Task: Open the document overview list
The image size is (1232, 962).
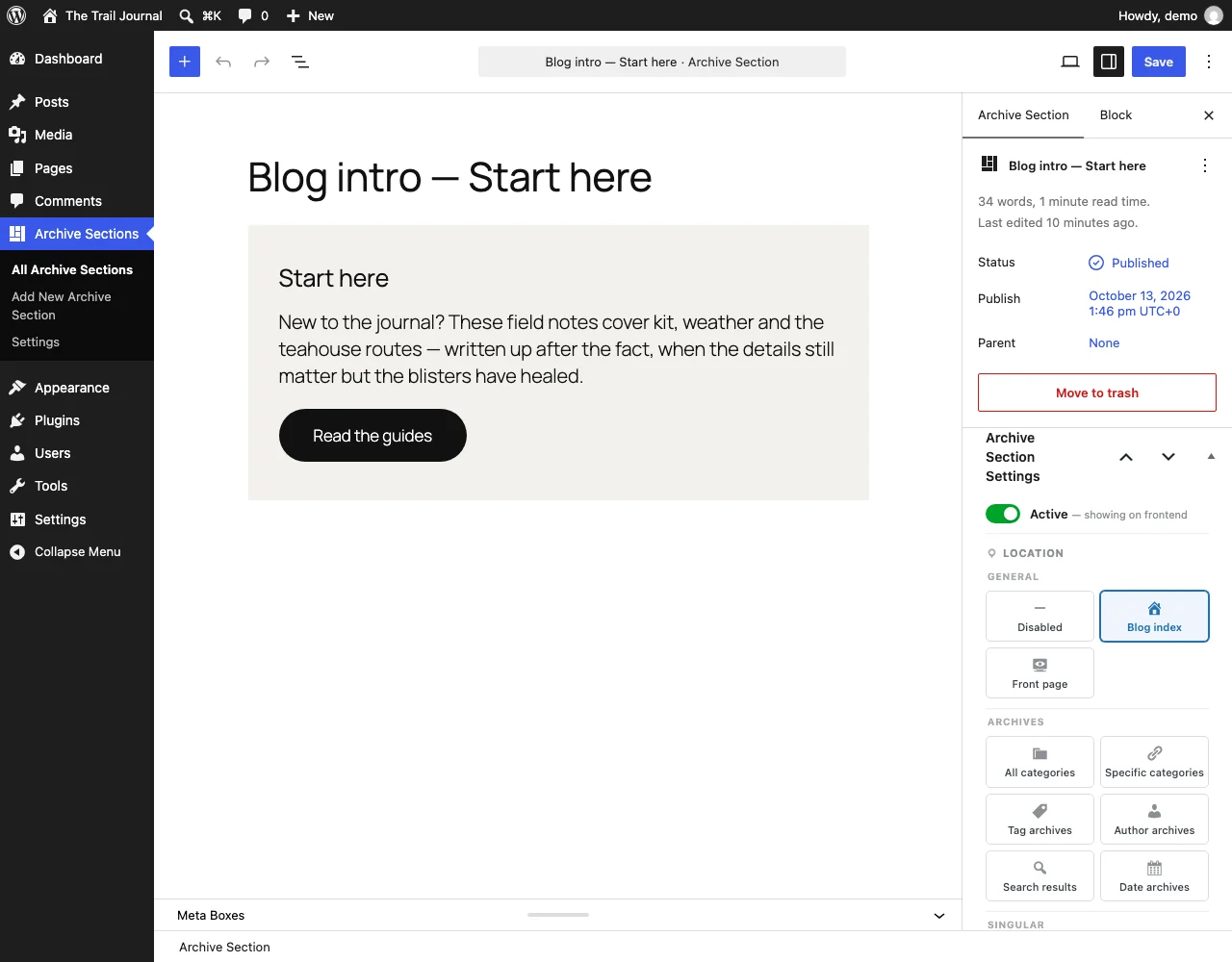Action: pyautogui.click(x=300, y=62)
